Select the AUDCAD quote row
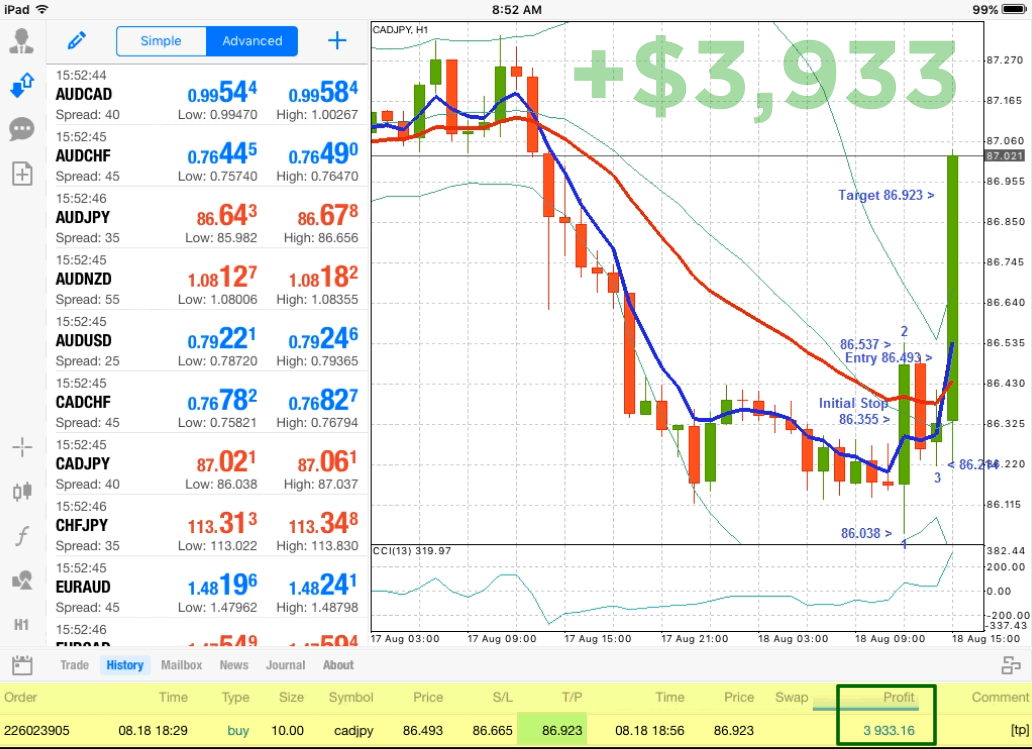1032x749 pixels. click(x=207, y=95)
